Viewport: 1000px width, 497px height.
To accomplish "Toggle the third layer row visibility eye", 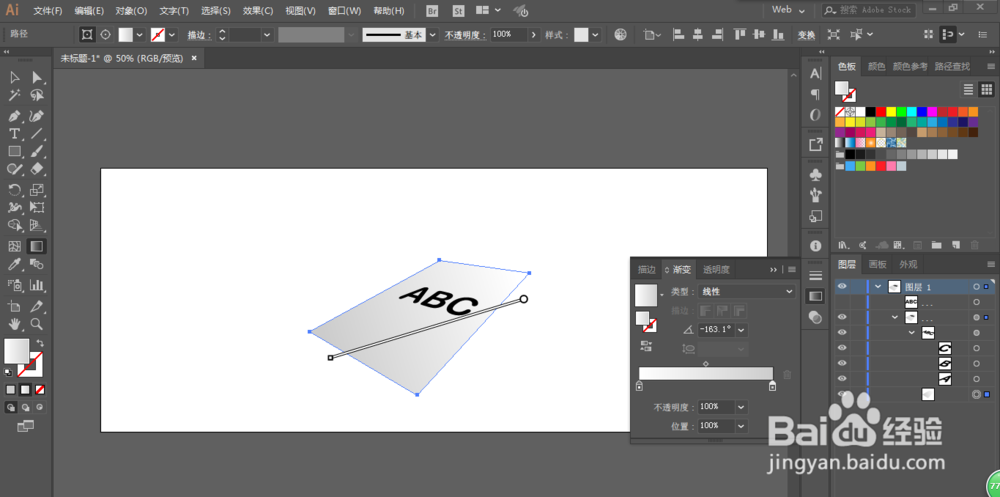I will 842,332.
